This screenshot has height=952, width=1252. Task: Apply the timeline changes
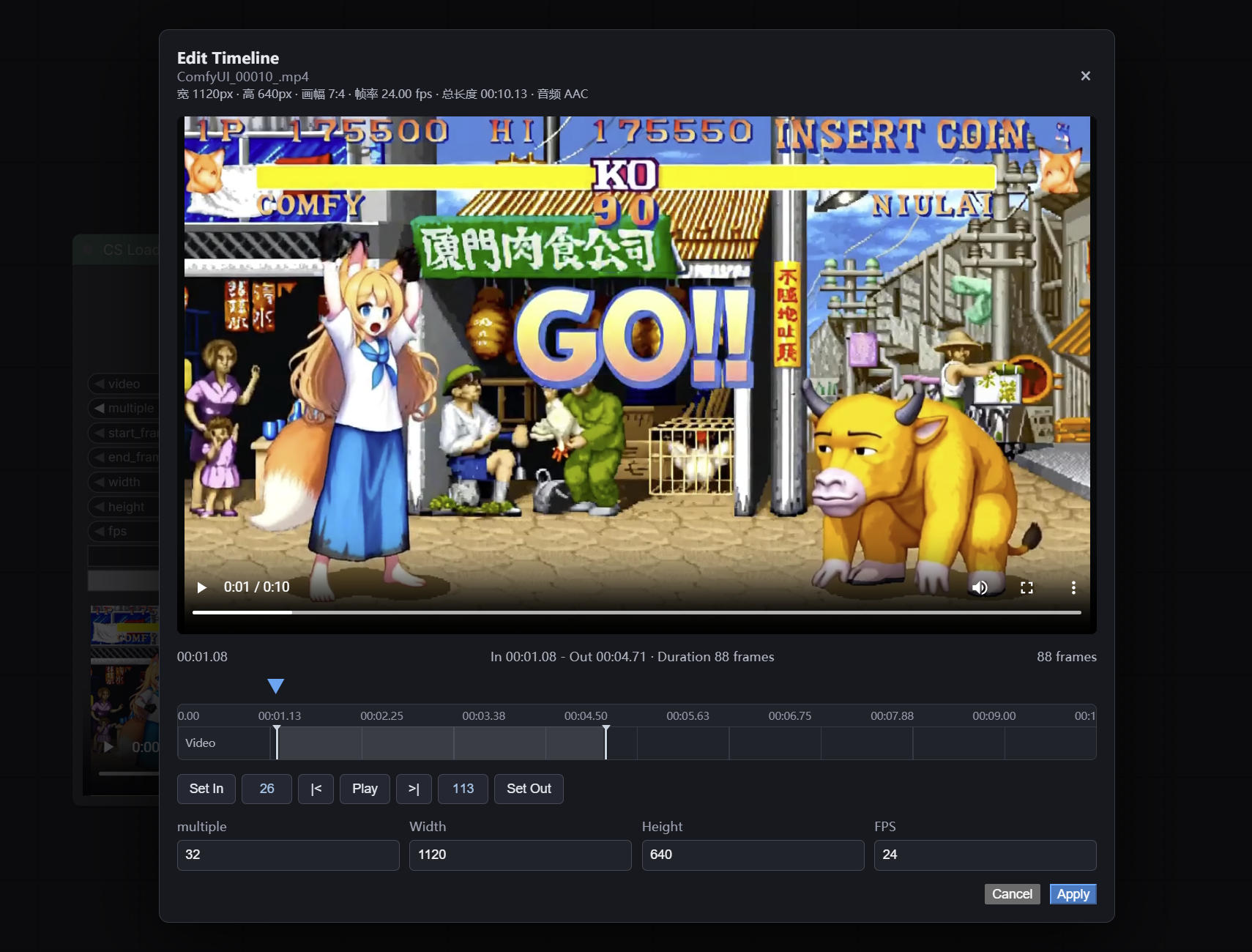1073,894
